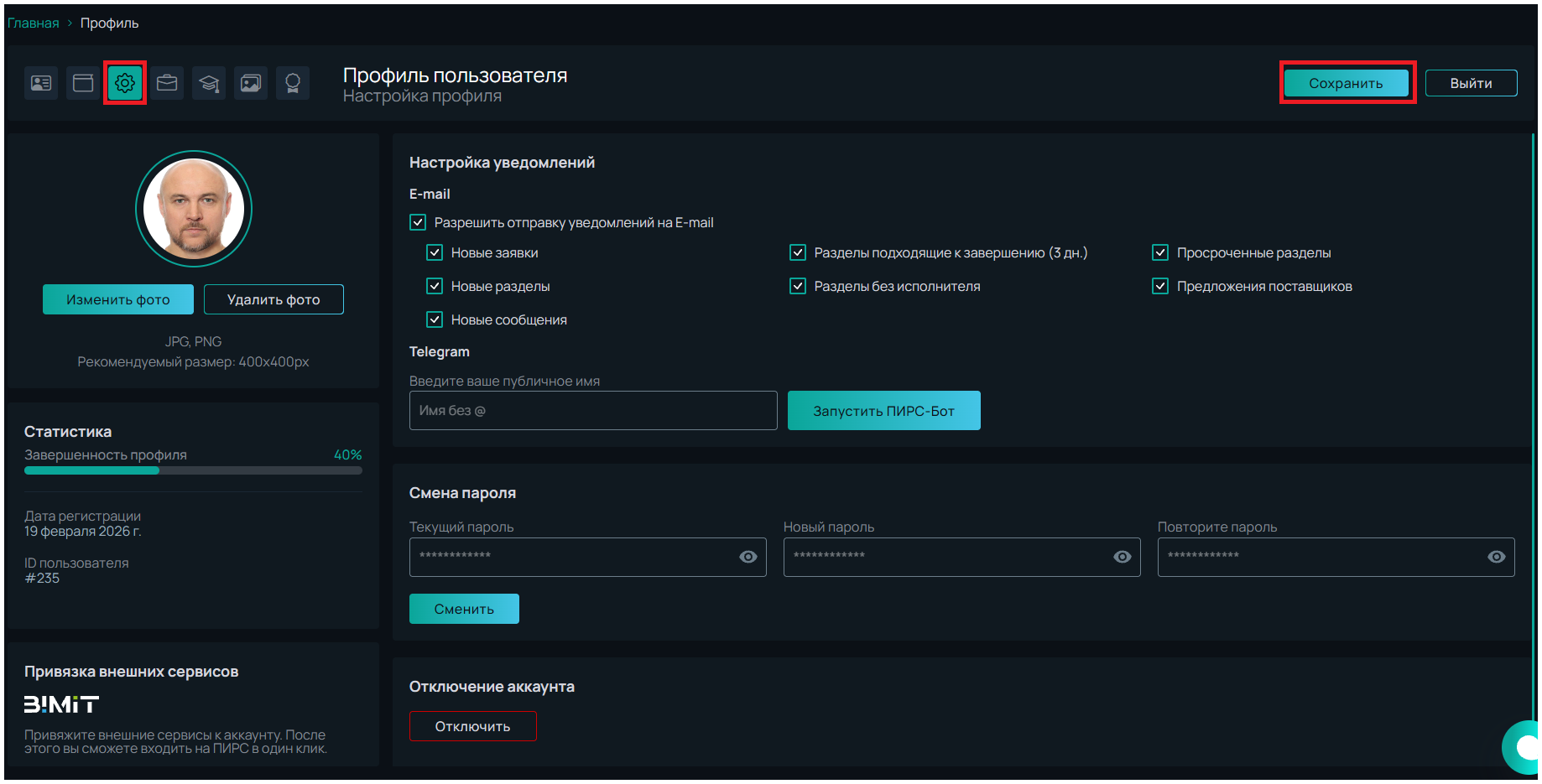Screen dimensions: 1542x784
Task: Open the image gallery tab icon
Action: (251, 83)
